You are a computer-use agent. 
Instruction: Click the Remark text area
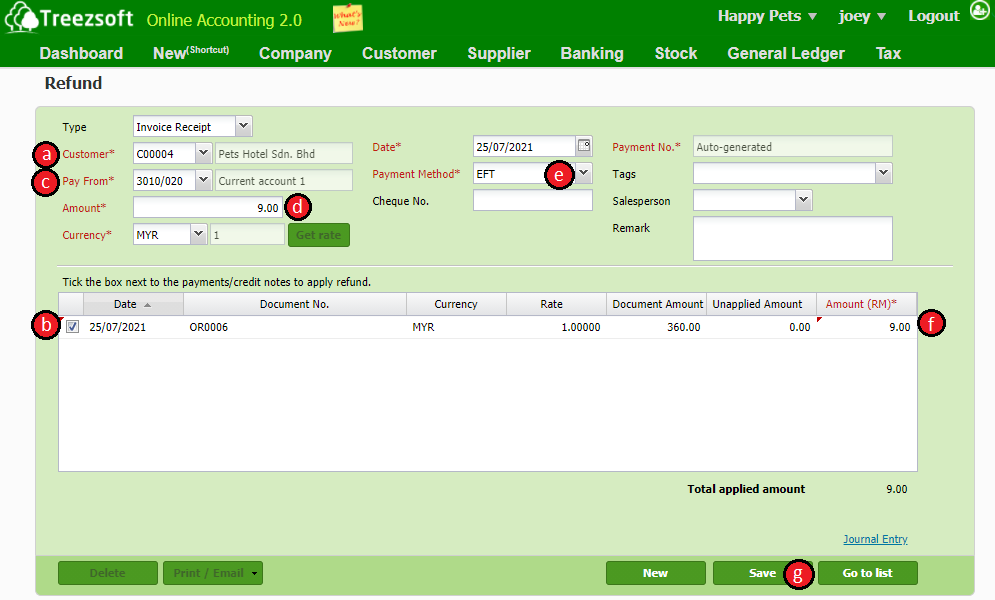(x=792, y=238)
